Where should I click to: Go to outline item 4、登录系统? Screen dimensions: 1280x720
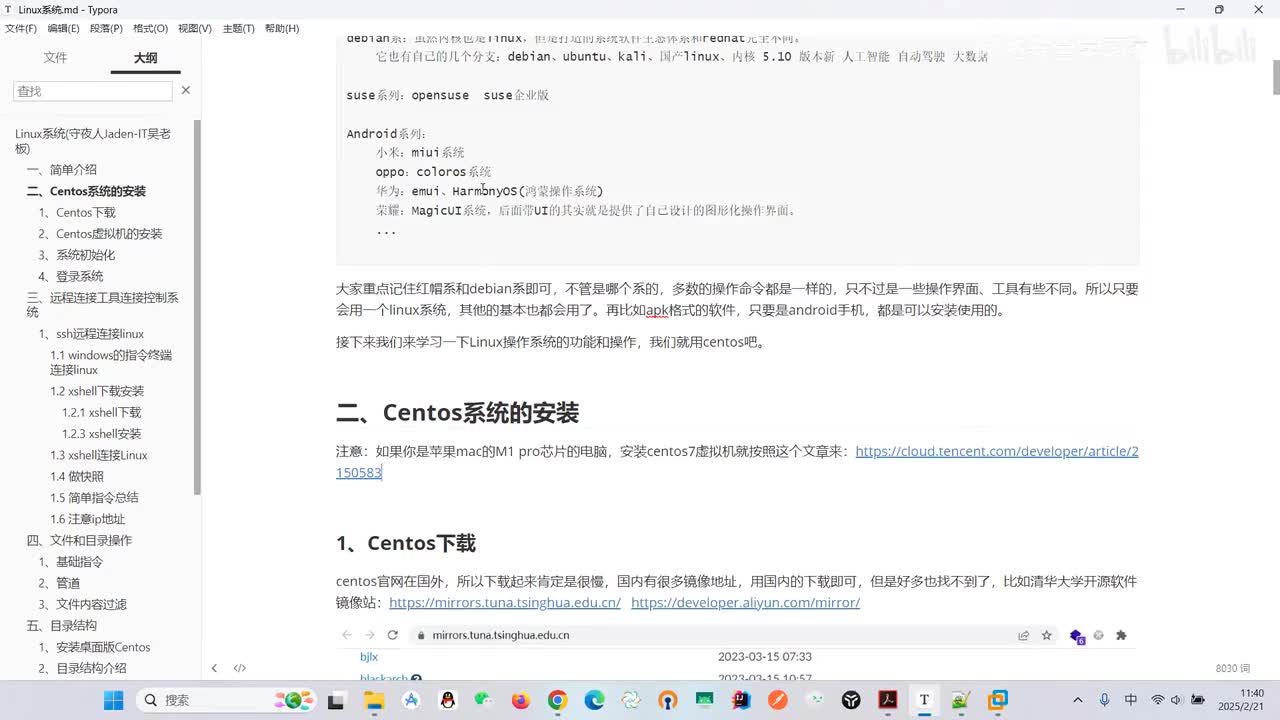pyautogui.click(x=70, y=276)
